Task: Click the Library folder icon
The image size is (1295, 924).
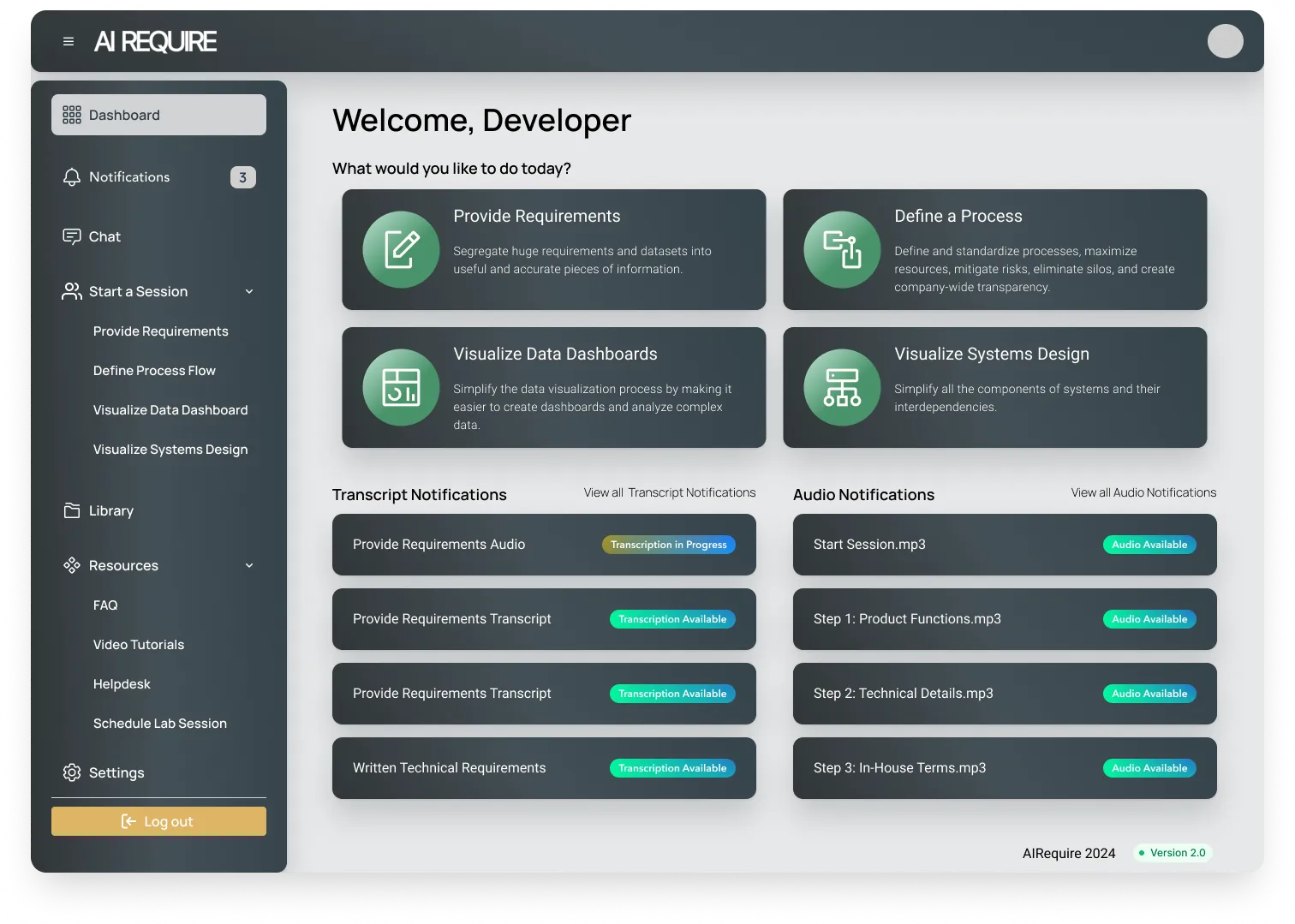Action: pos(72,510)
